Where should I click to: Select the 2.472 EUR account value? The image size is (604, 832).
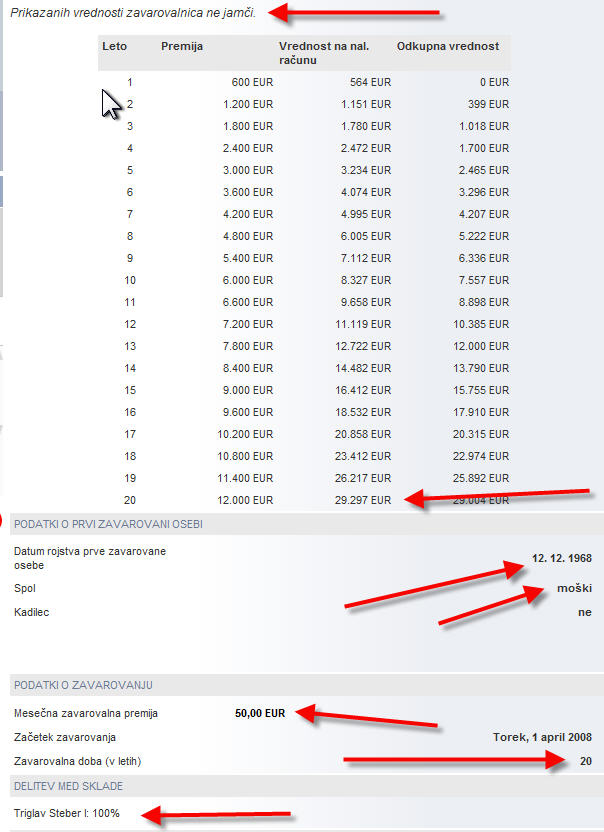[366, 149]
